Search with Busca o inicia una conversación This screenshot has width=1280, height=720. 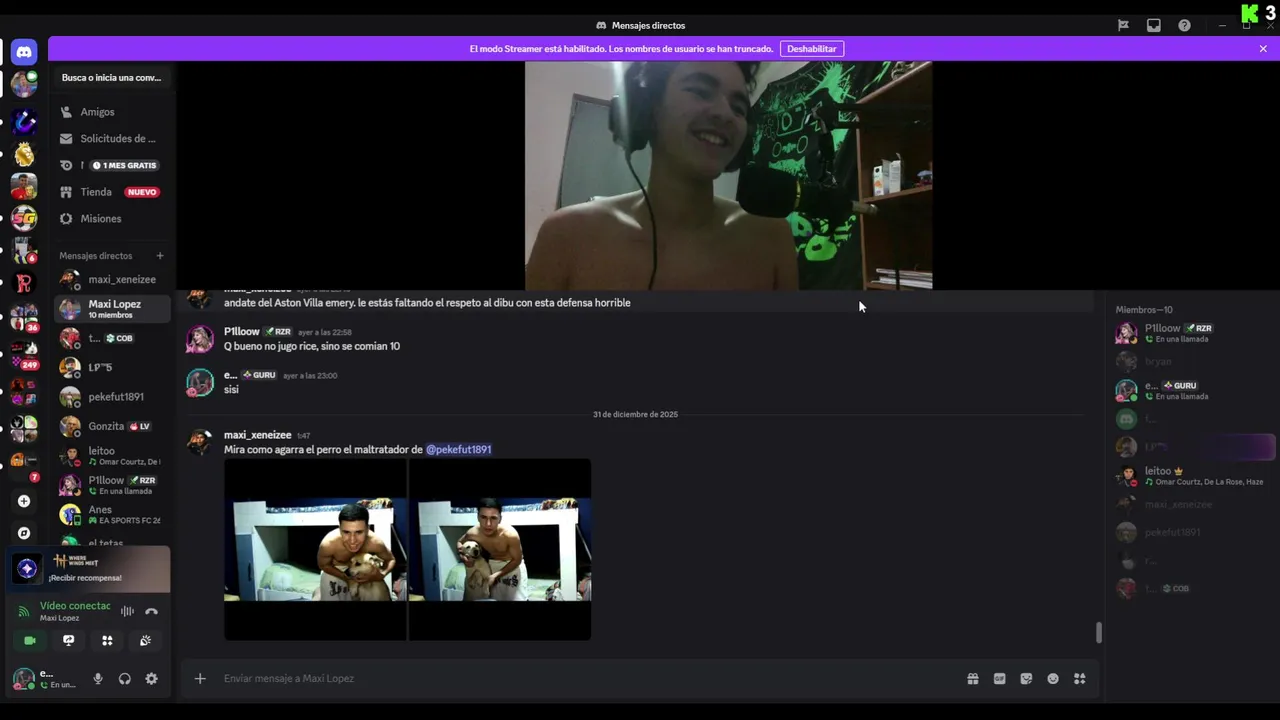[111, 77]
